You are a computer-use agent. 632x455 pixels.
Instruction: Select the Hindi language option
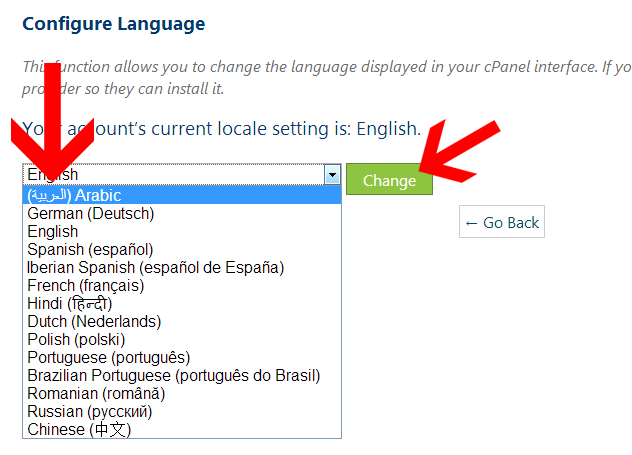coord(70,304)
